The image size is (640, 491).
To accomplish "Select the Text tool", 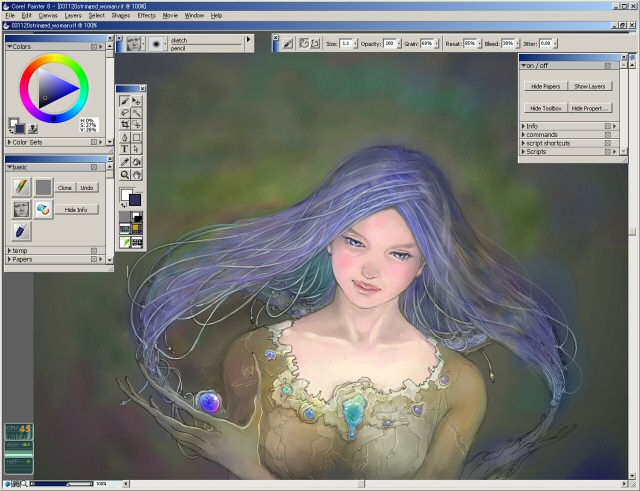I will (x=125, y=149).
